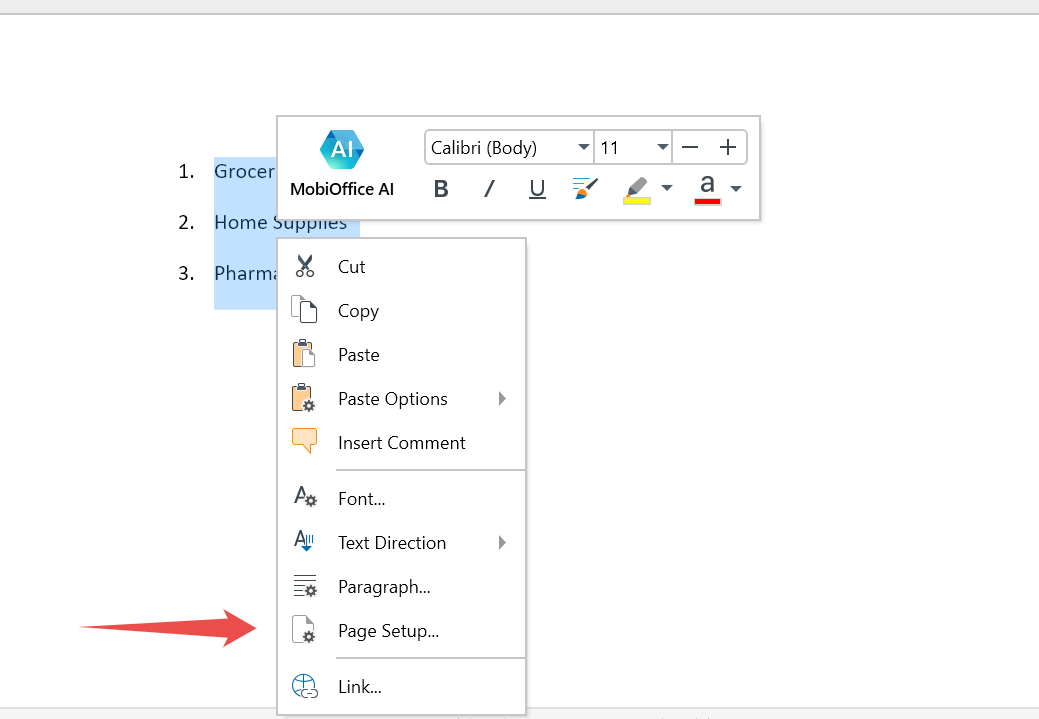Click the Cut scissors icon

coord(305,266)
